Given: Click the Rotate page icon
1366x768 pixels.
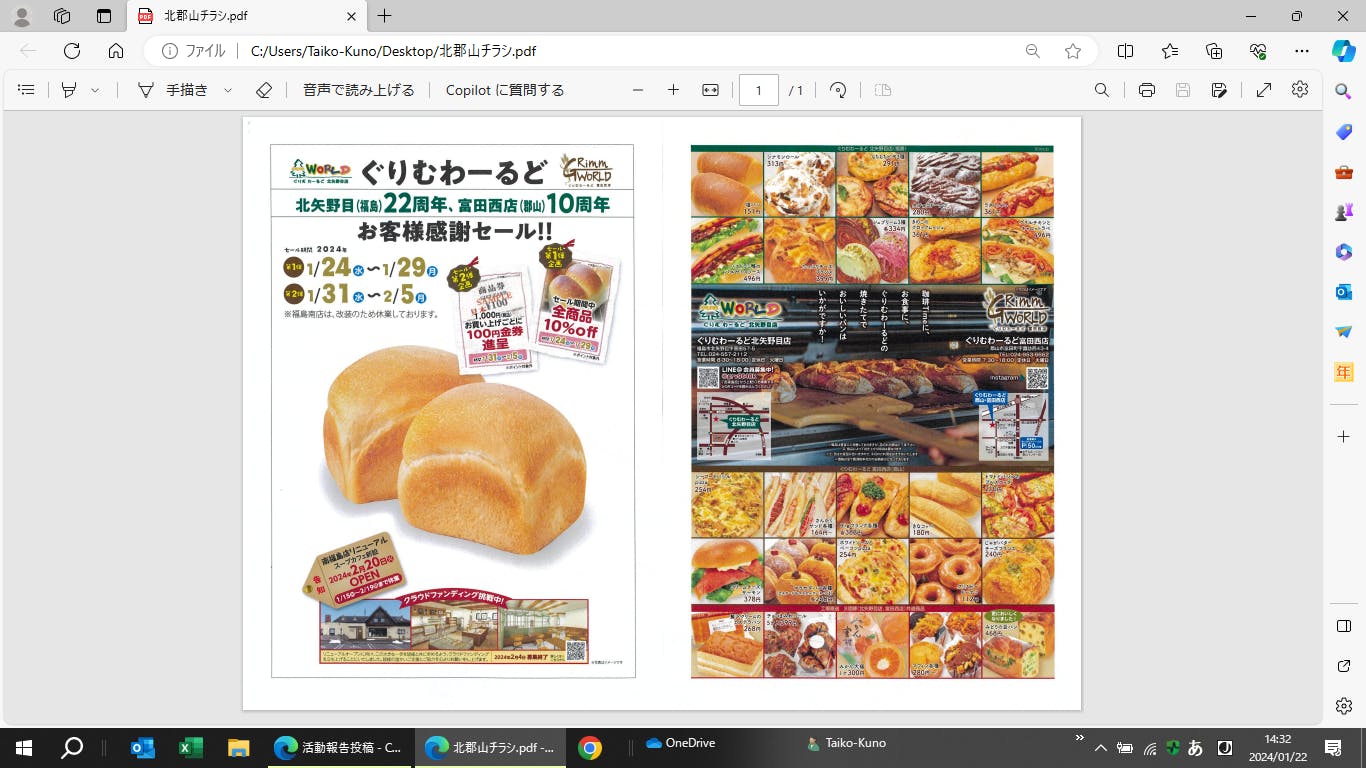Looking at the screenshot, I should 839,90.
